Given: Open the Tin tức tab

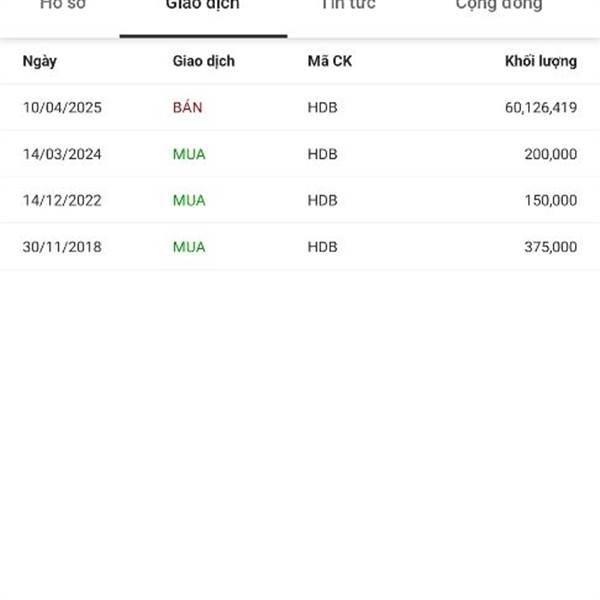Looking at the screenshot, I should pyautogui.click(x=348, y=5).
